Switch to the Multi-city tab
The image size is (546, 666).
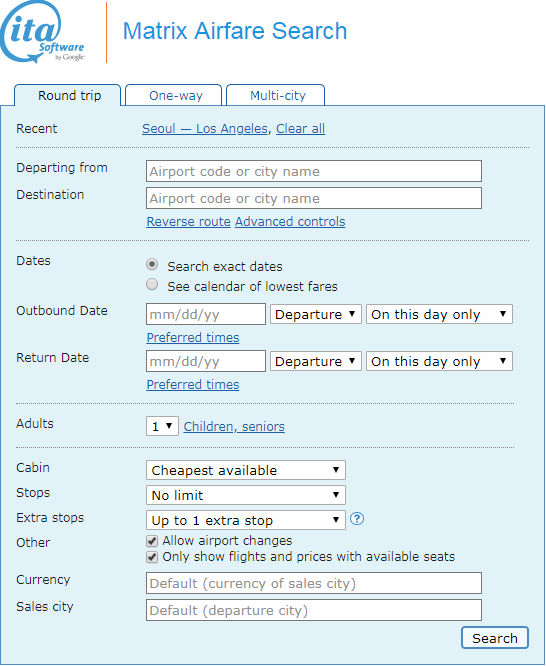[x=276, y=95]
